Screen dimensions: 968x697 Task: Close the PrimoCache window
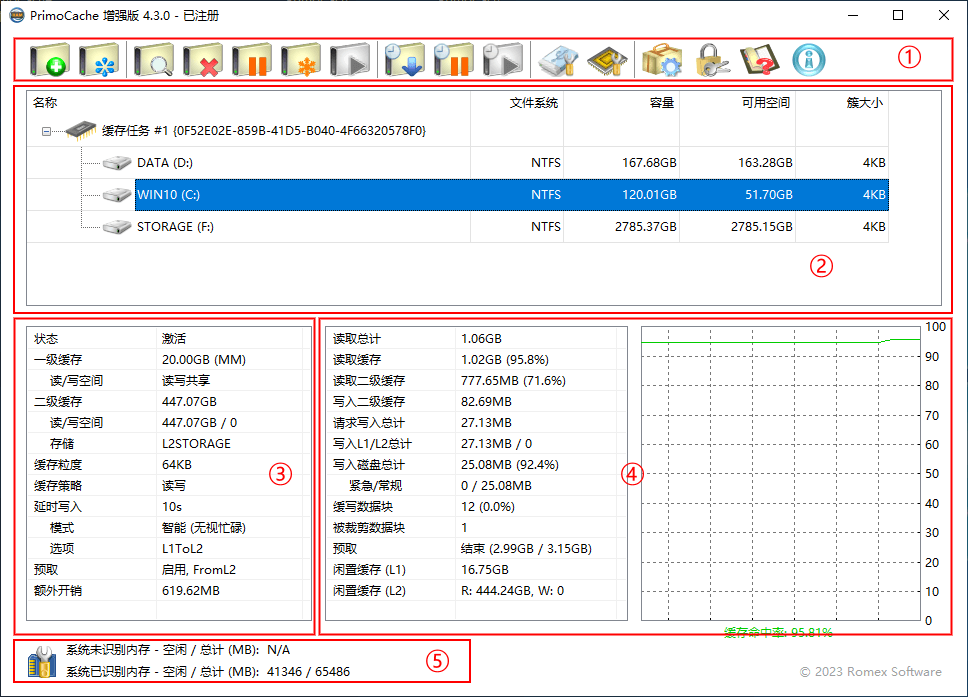pyautogui.click(x=944, y=15)
